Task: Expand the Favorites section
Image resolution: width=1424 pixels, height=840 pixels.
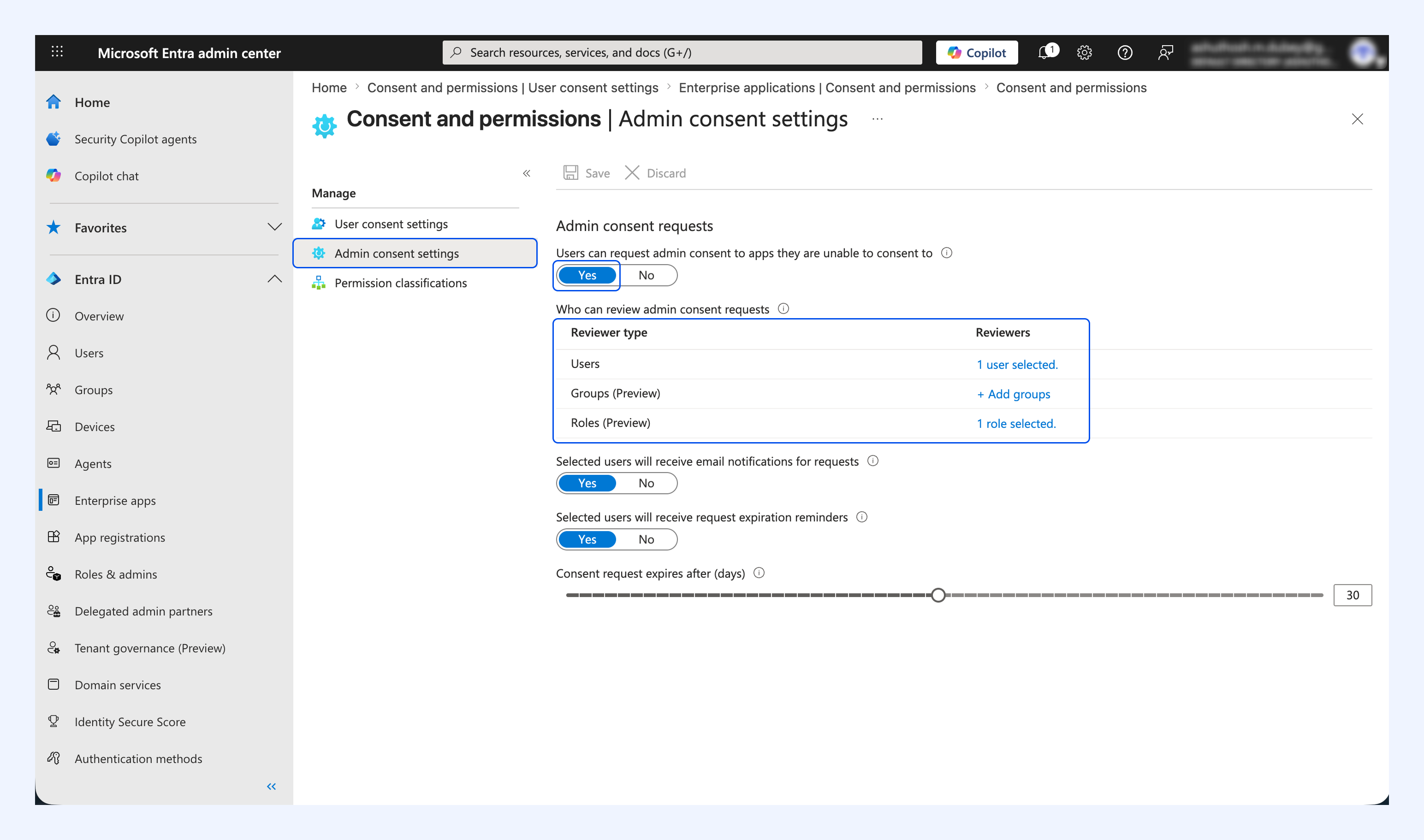Action: 274,227
